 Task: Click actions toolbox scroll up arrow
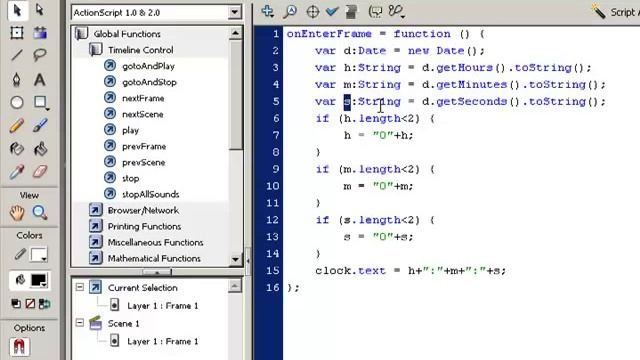click(236, 33)
